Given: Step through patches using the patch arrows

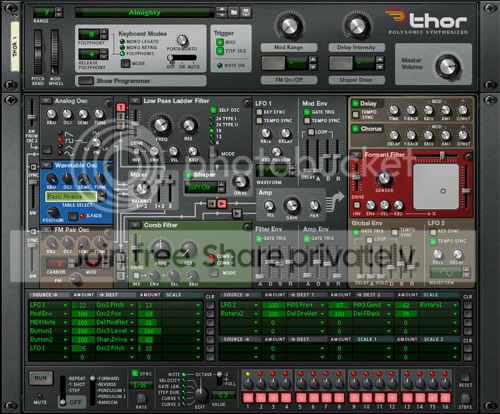Looking at the screenshot, I should pyautogui.click(x=222, y=12).
